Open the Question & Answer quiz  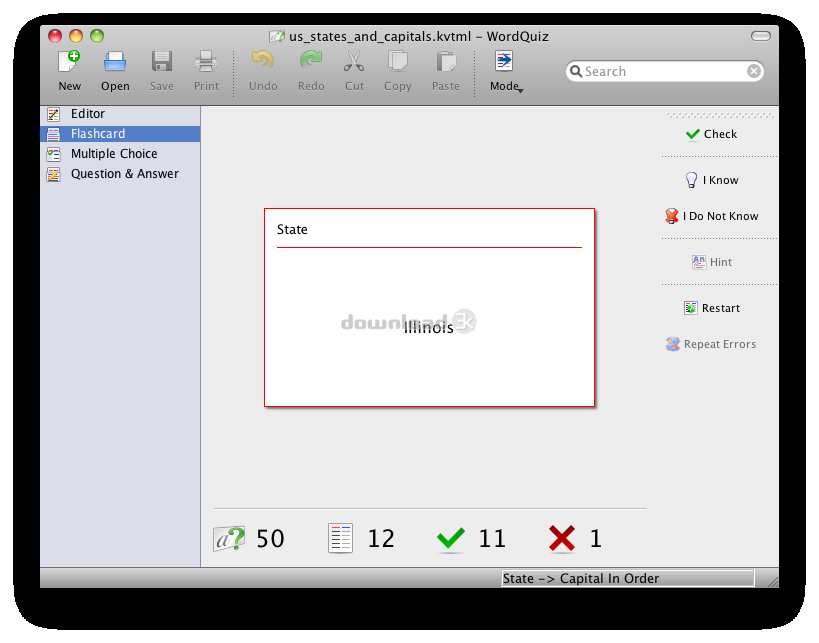(x=120, y=174)
